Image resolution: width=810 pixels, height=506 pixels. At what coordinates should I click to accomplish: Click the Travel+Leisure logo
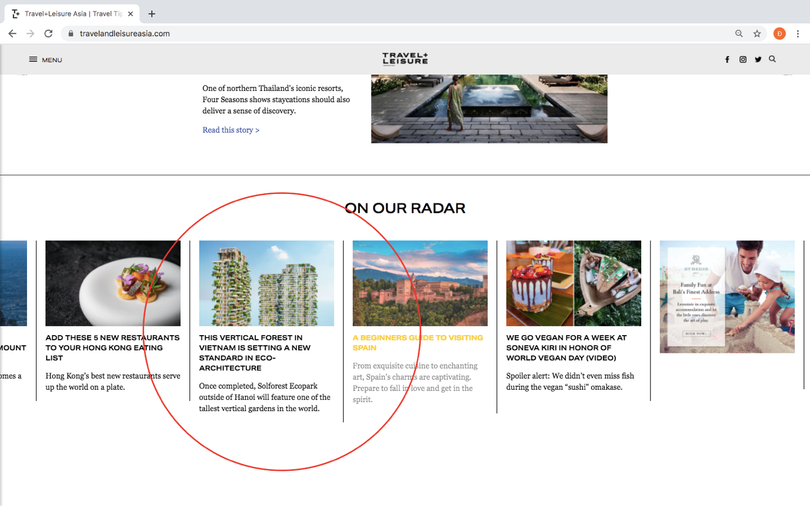click(x=404, y=59)
